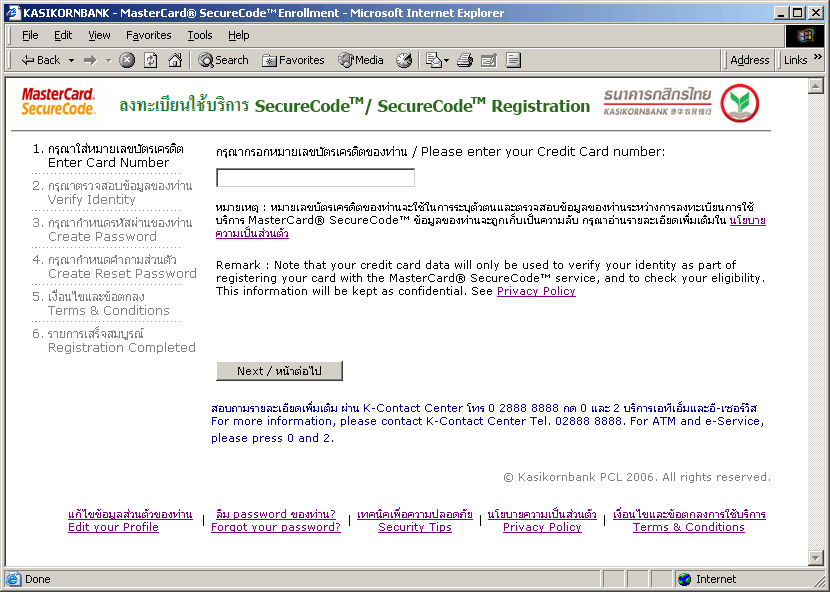Open the Help menu
Viewport: 830px width, 592px height.
(239, 35)
